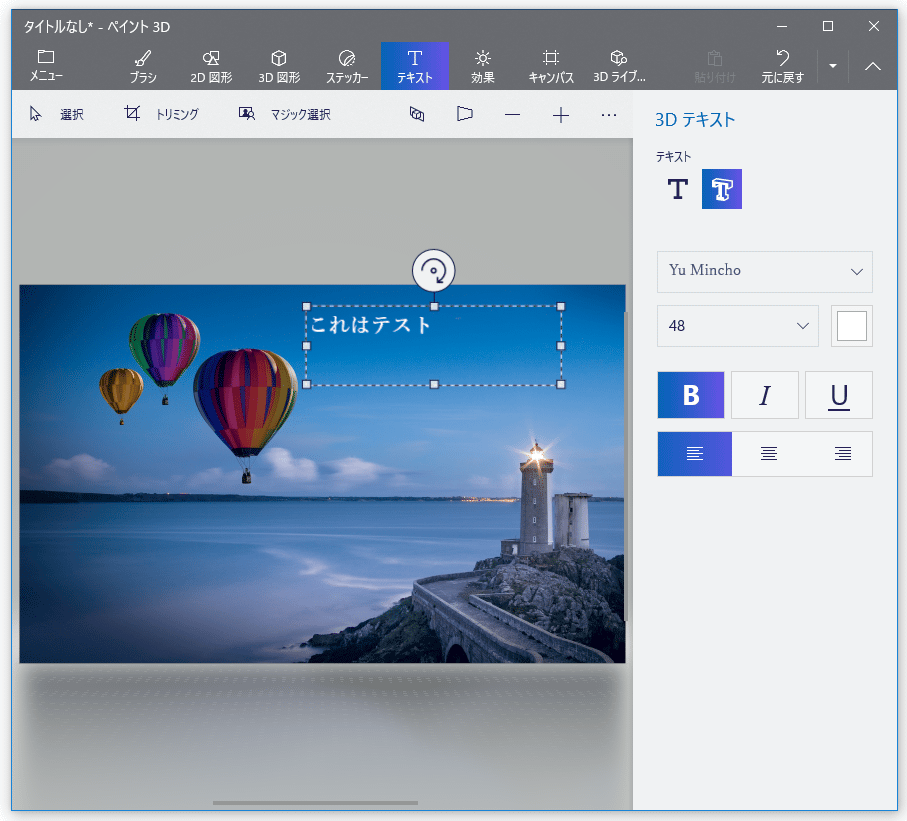
Task: Switch to the テキスト tab
Action: [415, 65]
